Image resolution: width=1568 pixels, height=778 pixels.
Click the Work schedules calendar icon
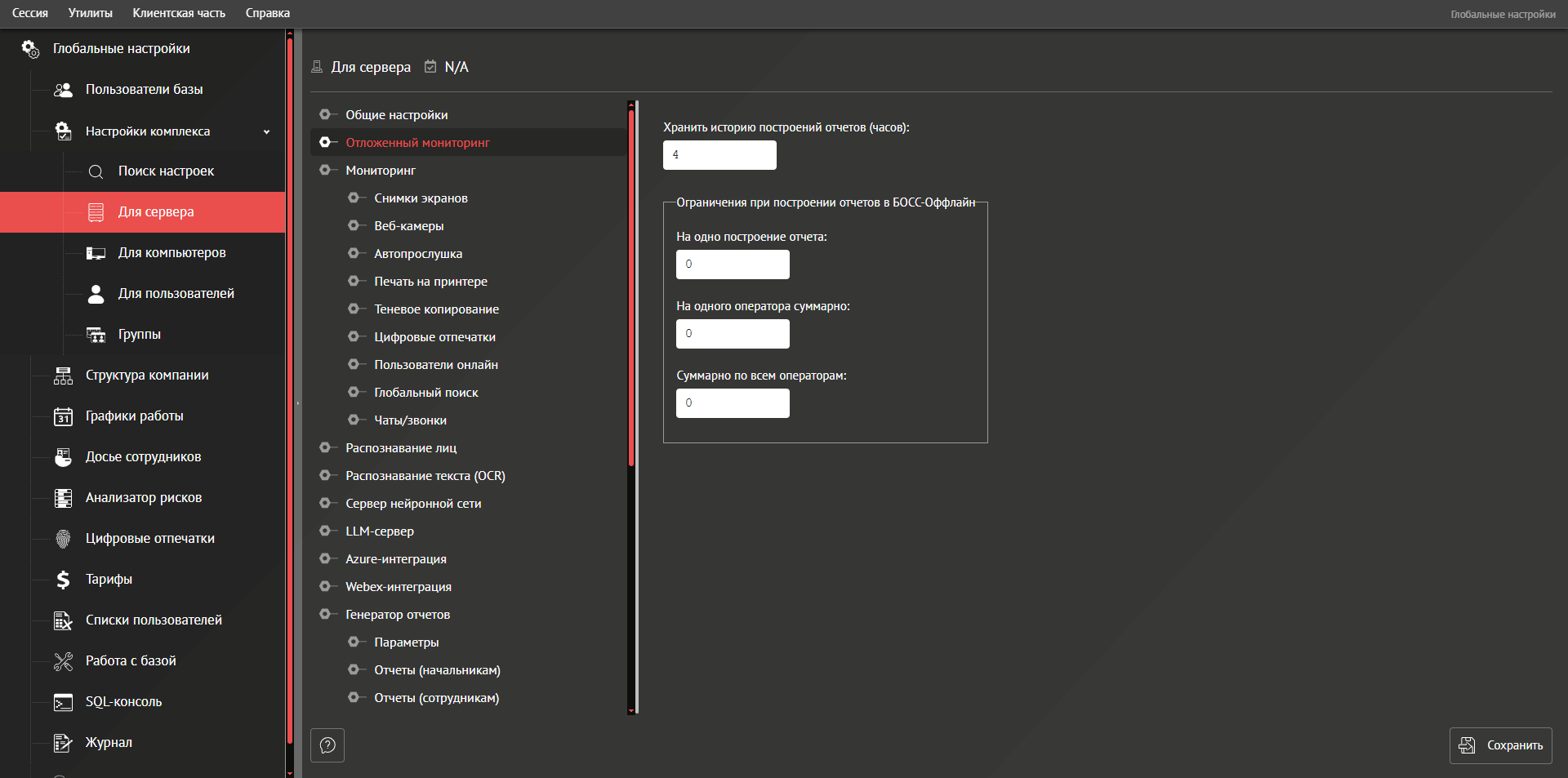pyautogui.click(x=63, y=416)
